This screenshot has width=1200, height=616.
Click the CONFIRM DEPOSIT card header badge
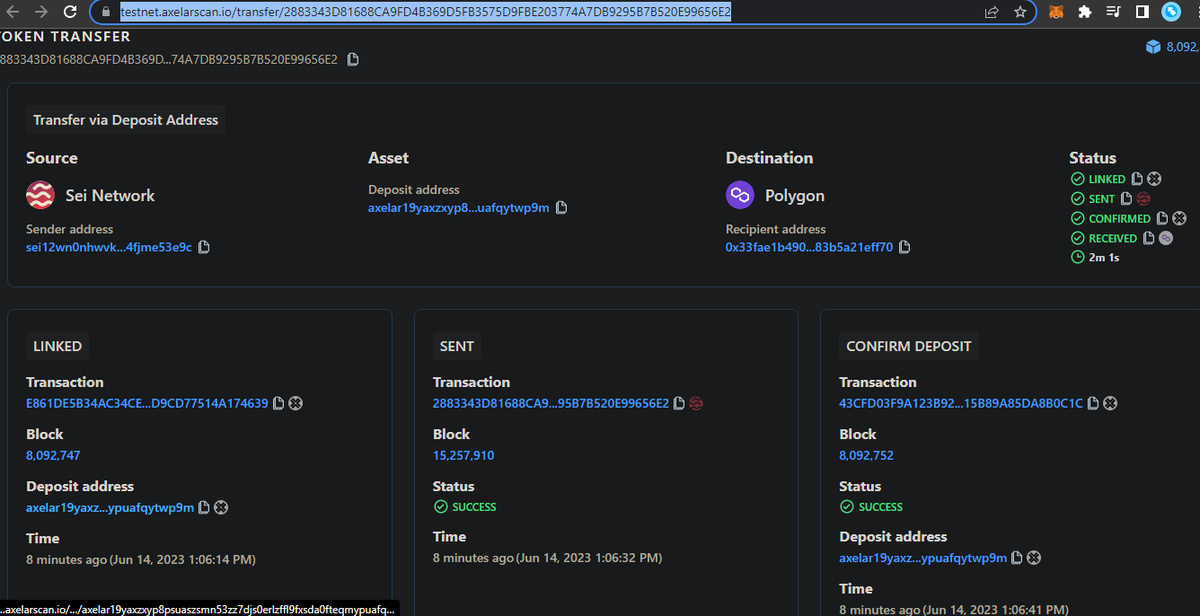(x=909, y=346)
